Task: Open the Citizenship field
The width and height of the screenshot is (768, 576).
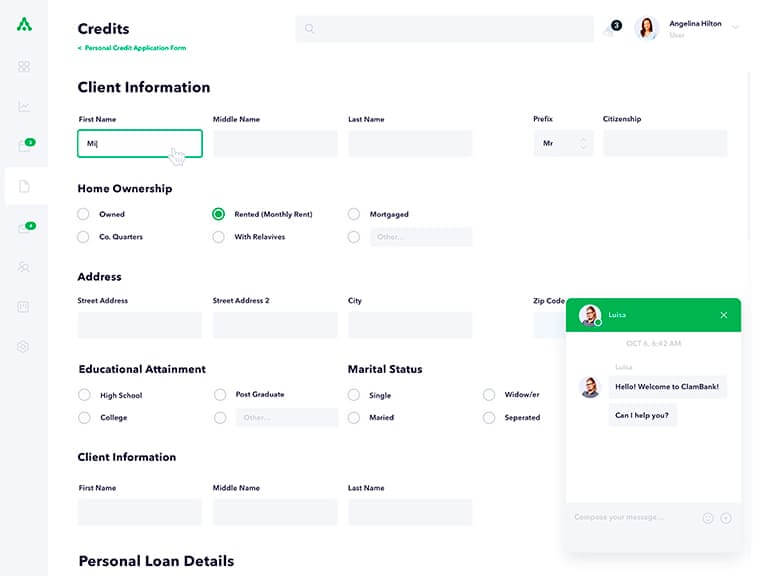Action: tap(665, 143)
